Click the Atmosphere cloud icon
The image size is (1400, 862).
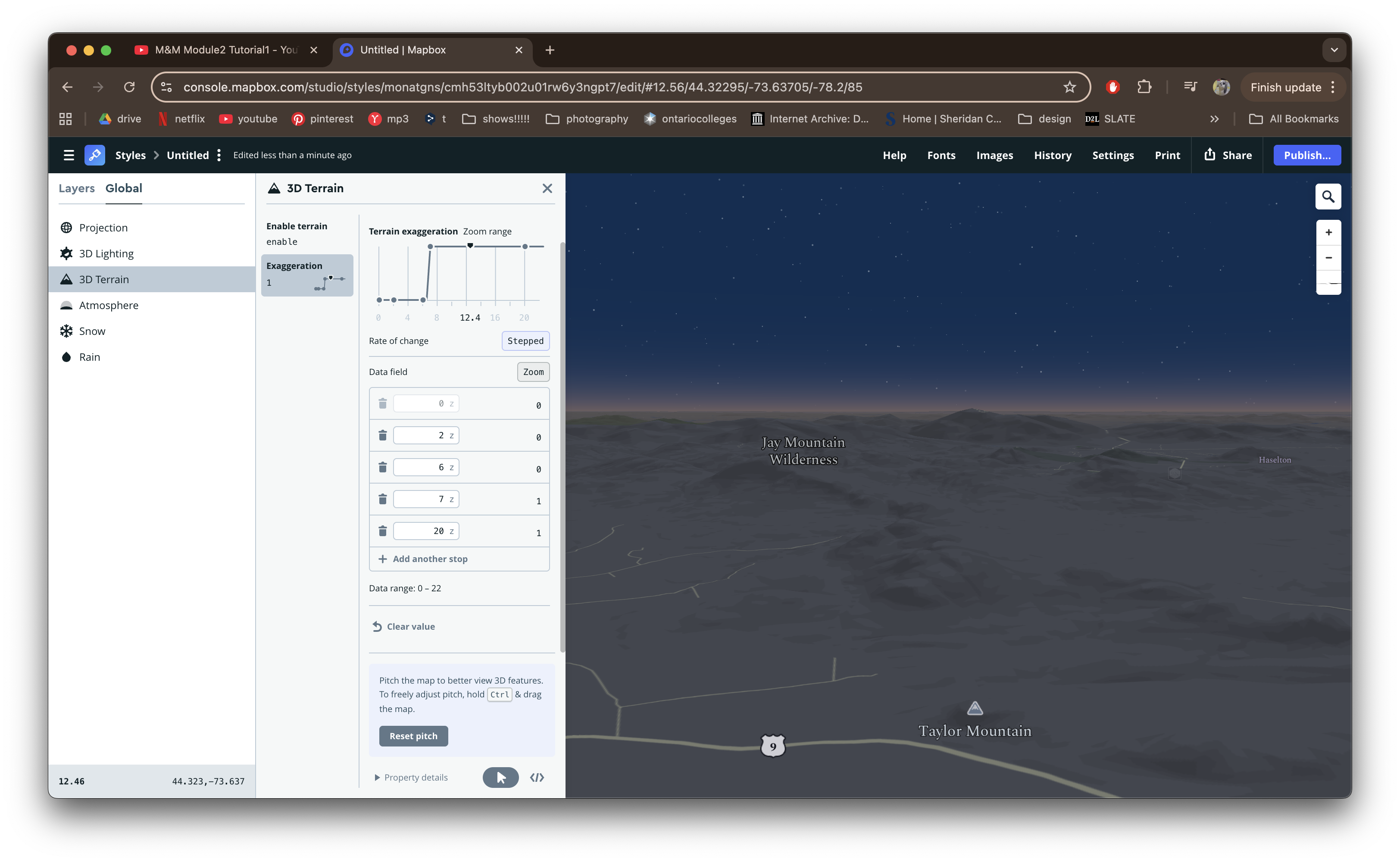(67, 305)
